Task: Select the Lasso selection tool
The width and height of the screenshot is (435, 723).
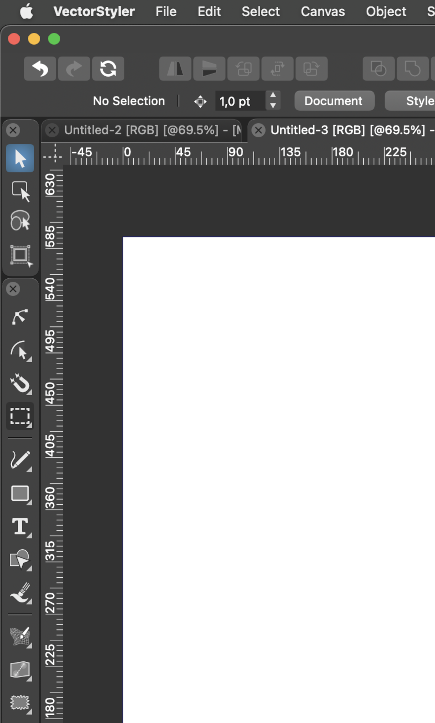Action: click(20, 221)
